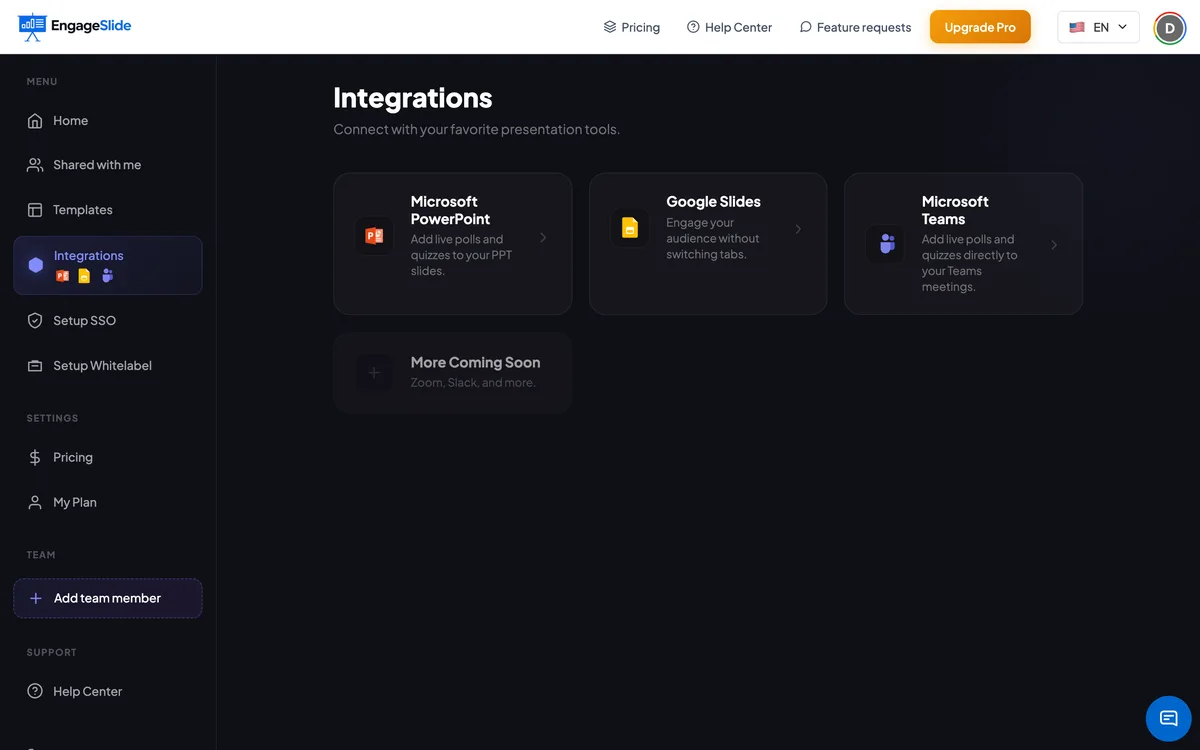Screen dimensions: 1200x750
Task: Open My Plan
Action: click(108, 502)
